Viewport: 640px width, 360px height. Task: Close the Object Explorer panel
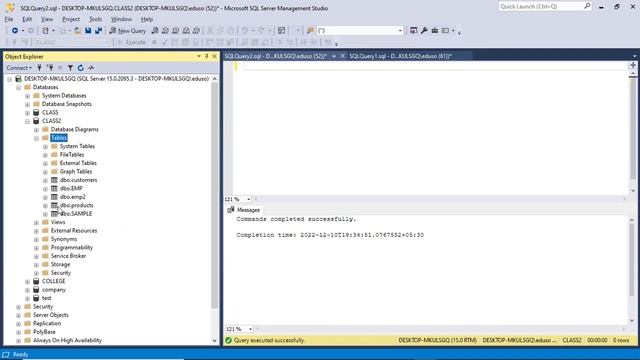[214, 56]
